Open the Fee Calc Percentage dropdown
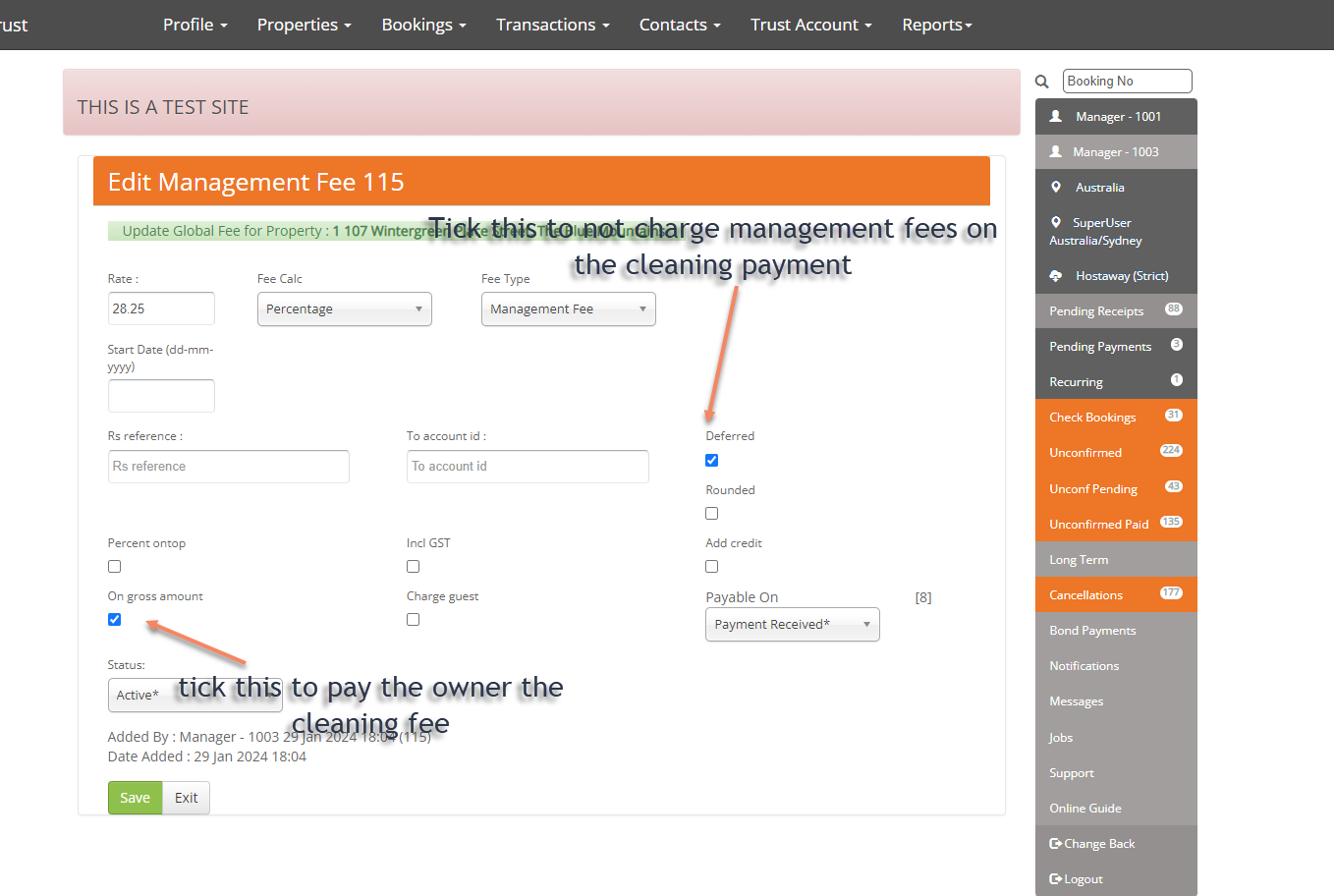 [x=344, y=309]
